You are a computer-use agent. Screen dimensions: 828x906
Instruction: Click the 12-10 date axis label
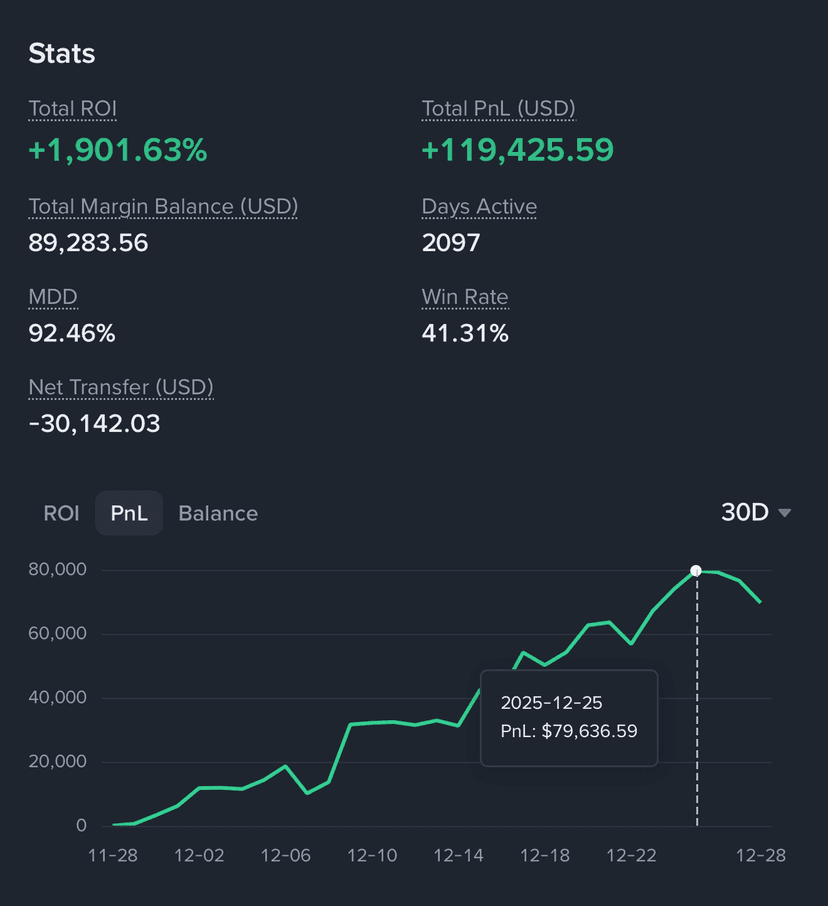point(372,855)
